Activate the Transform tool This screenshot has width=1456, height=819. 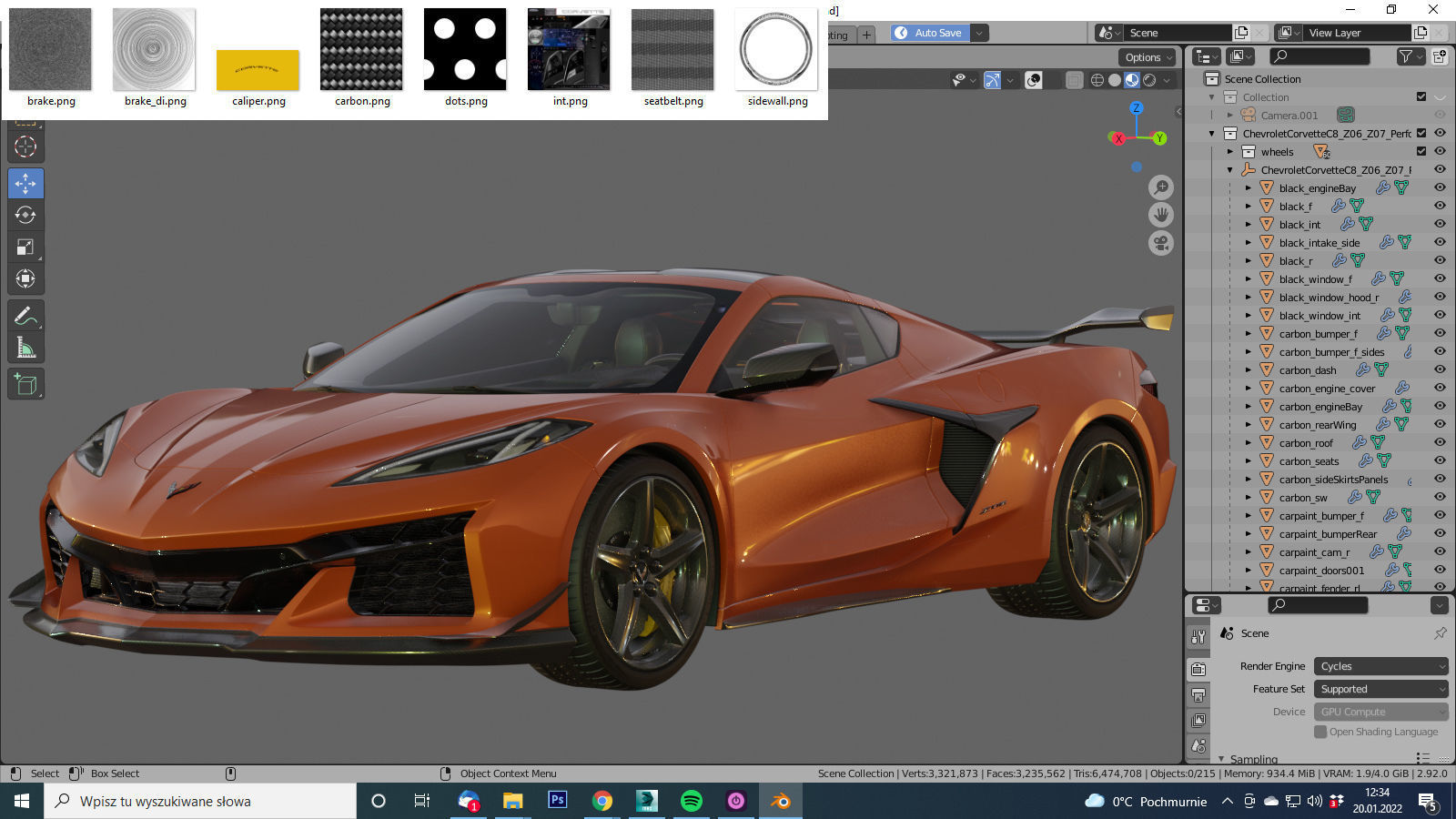click(x=25, y=278)
